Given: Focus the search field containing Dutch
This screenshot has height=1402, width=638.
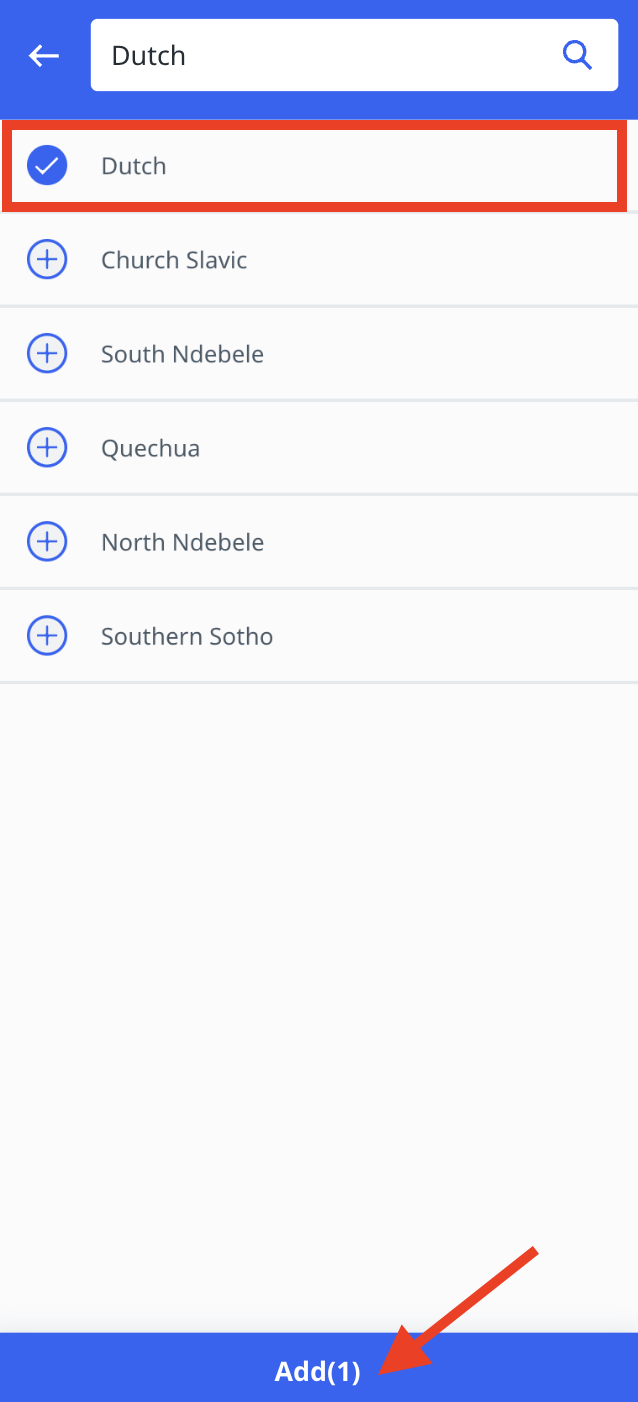Looking at the screenshot, I should [x=354, y=55].
